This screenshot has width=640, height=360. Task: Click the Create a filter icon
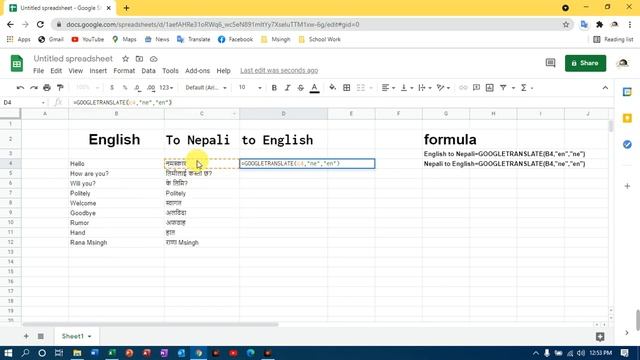(x=503, y=88)
